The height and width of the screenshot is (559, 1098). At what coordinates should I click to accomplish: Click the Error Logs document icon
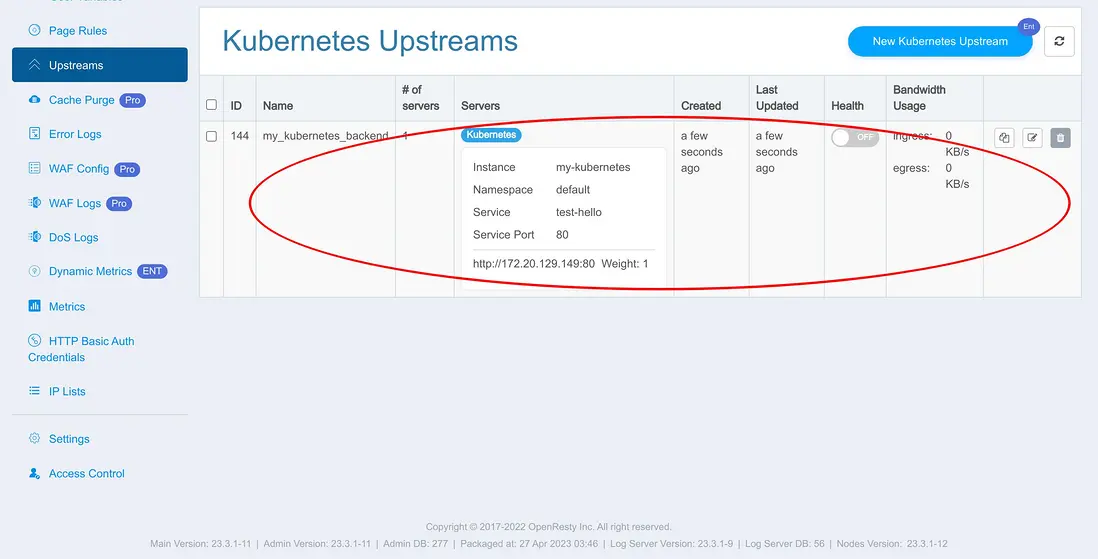[34, 133]
